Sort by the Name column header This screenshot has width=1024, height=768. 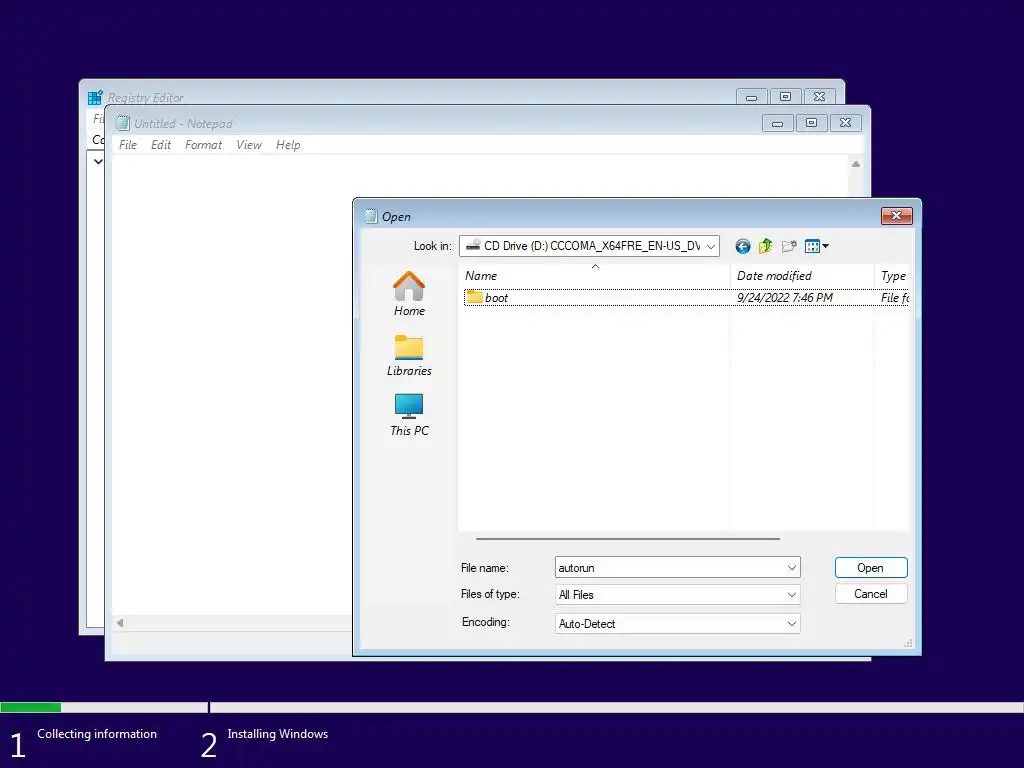point(594,276)
